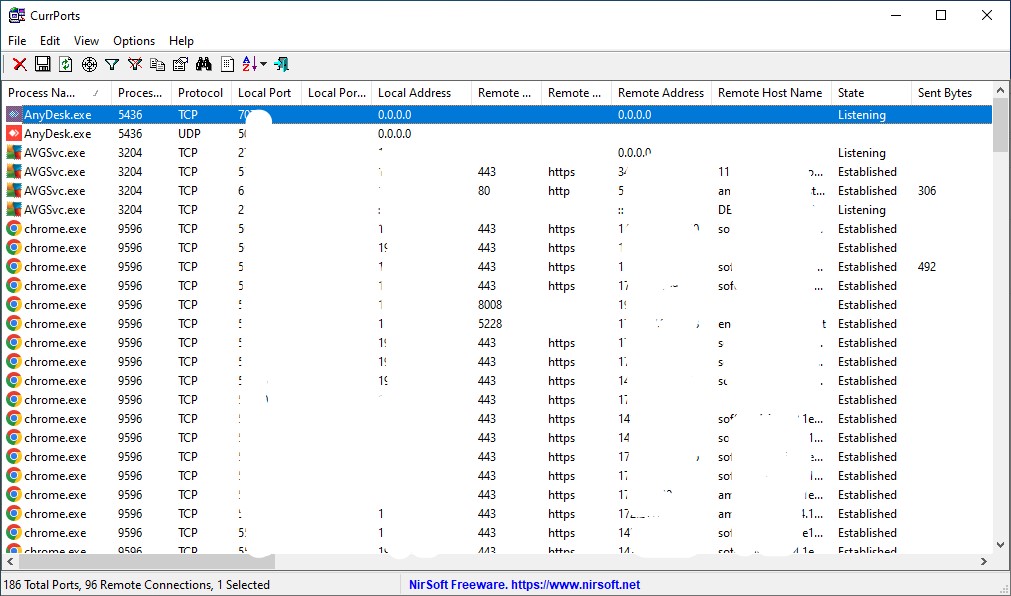Open the Edit menu

tap(50, 41)
